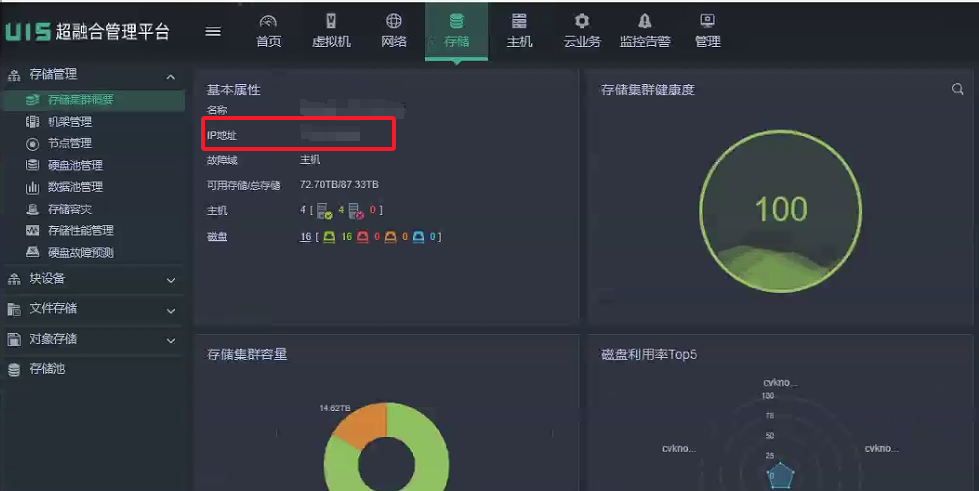
Task: Click the 硬盘池管理 disk icon
Action: 32,166
